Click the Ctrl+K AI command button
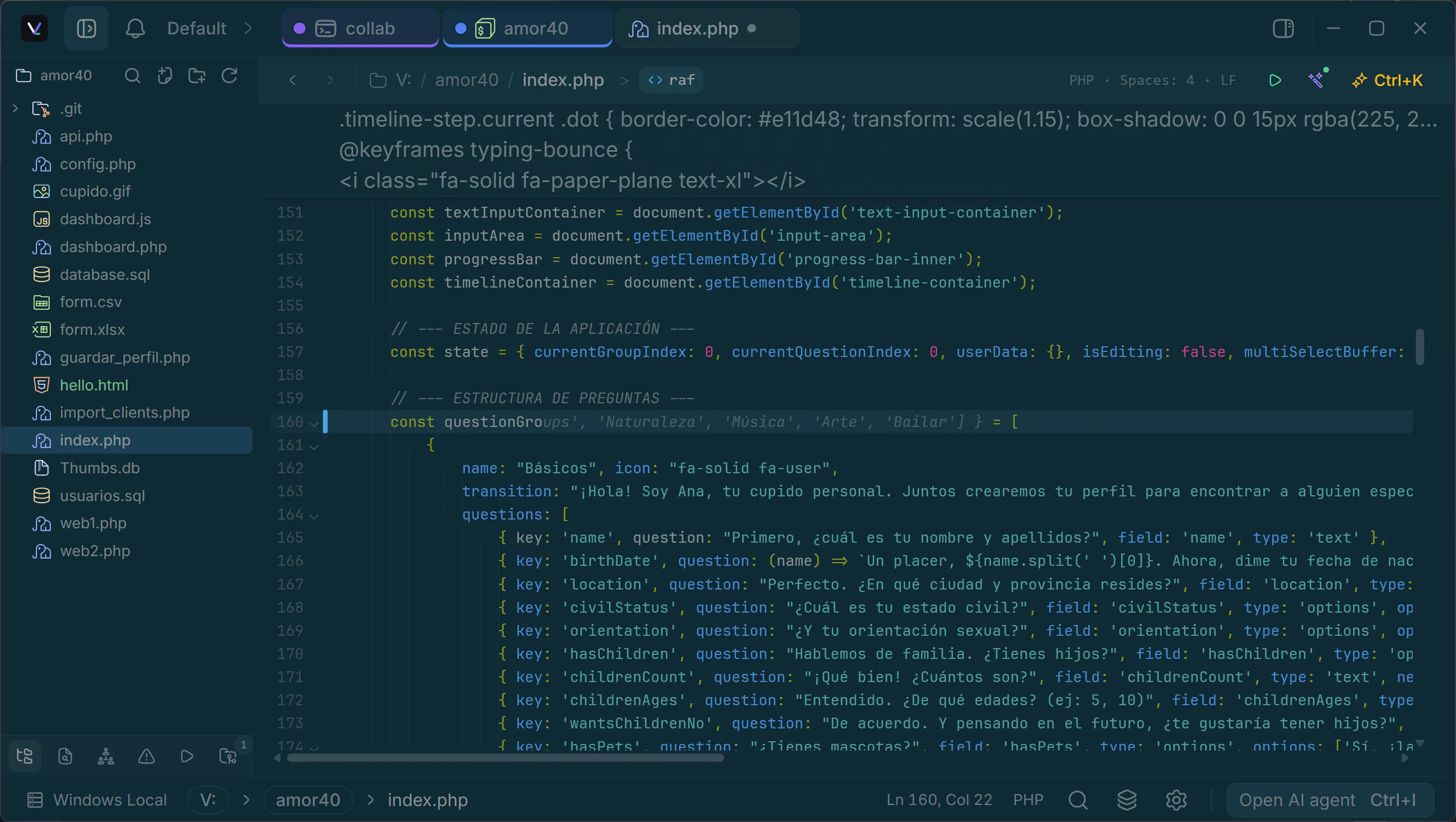This screenshot has height=822, width=1456. tap(1388, 80)
